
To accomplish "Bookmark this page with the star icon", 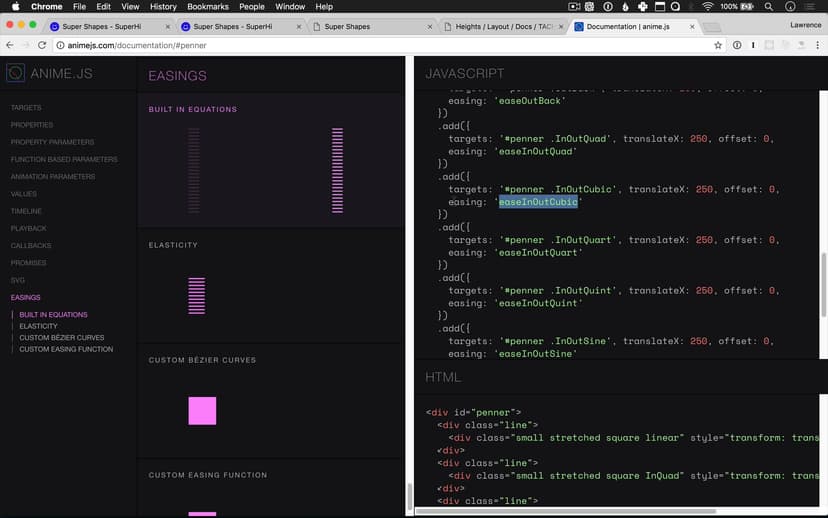I will (717, 45).
